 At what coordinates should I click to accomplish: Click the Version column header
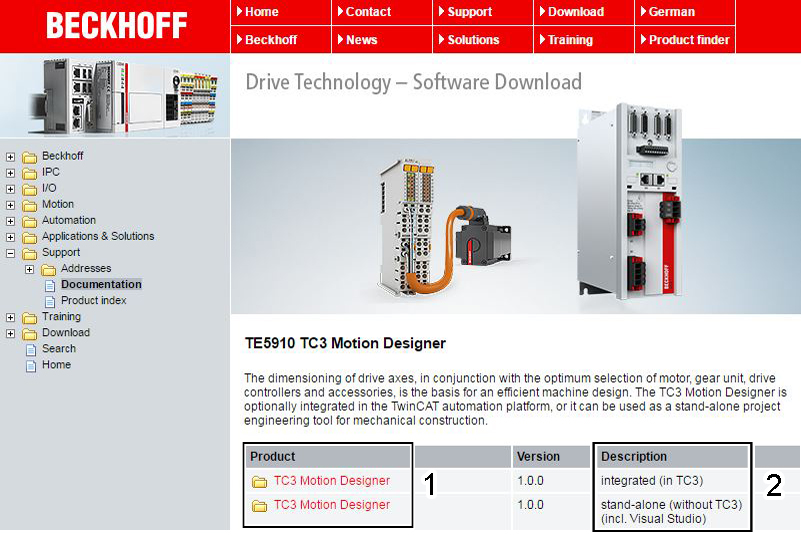coord(551,456)
